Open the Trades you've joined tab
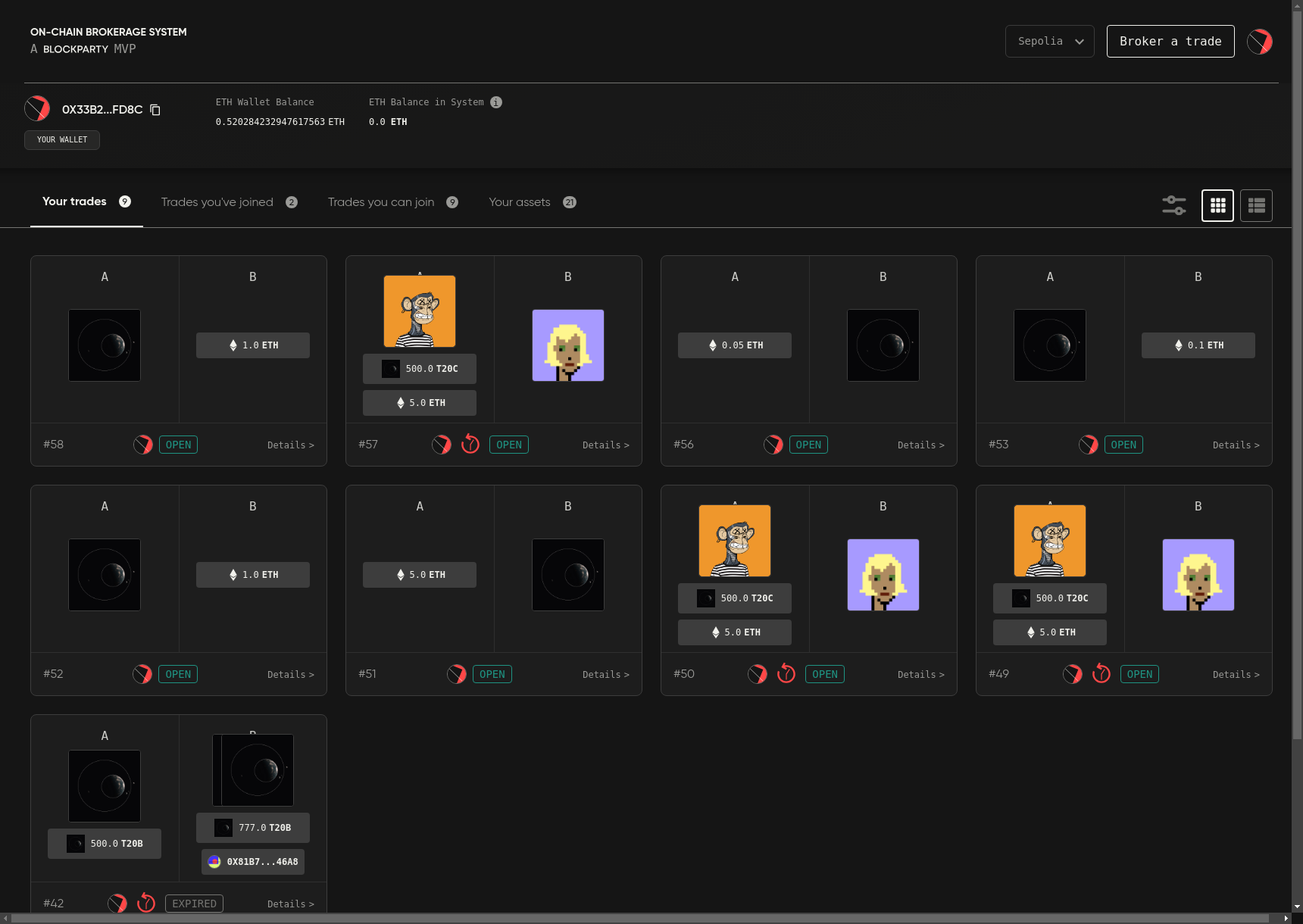 (217, 202)
